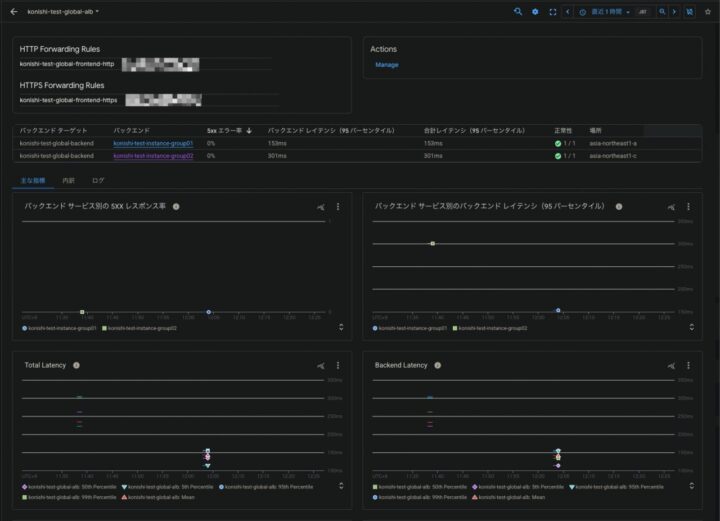This screenshot has width=720, height=521.
Task: Open the time range dropdown showing 直近1時間
Action: 606,11
